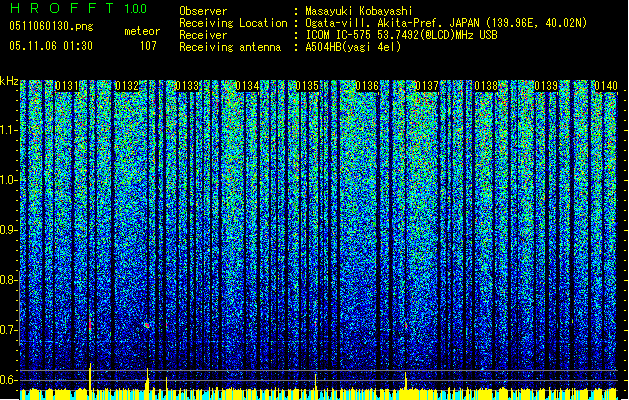The width and height of the screenshot is (629, 400).
Task: Click the 0136 time marker
Action: point(367,86)
